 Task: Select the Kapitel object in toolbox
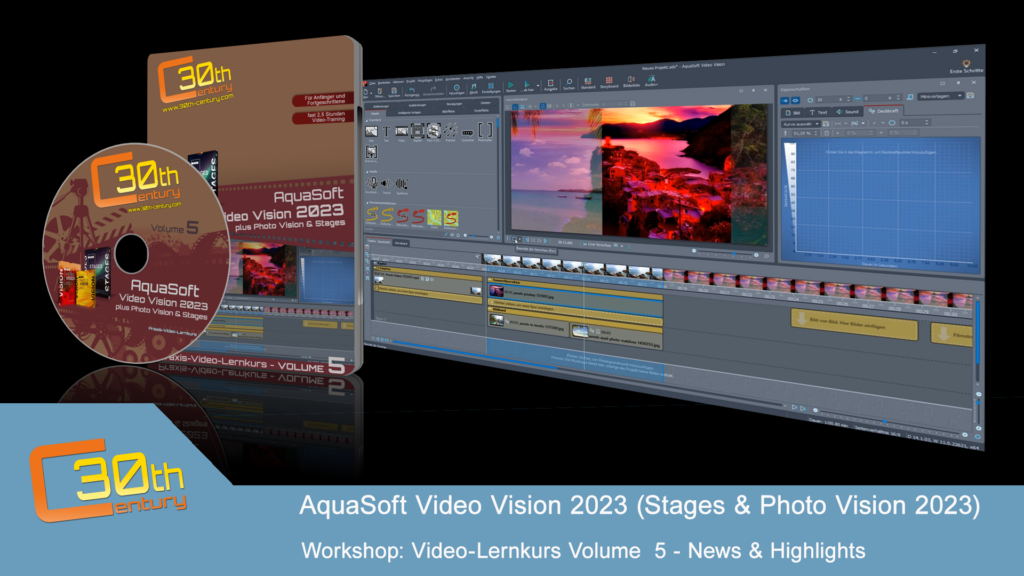coord(417,133)
